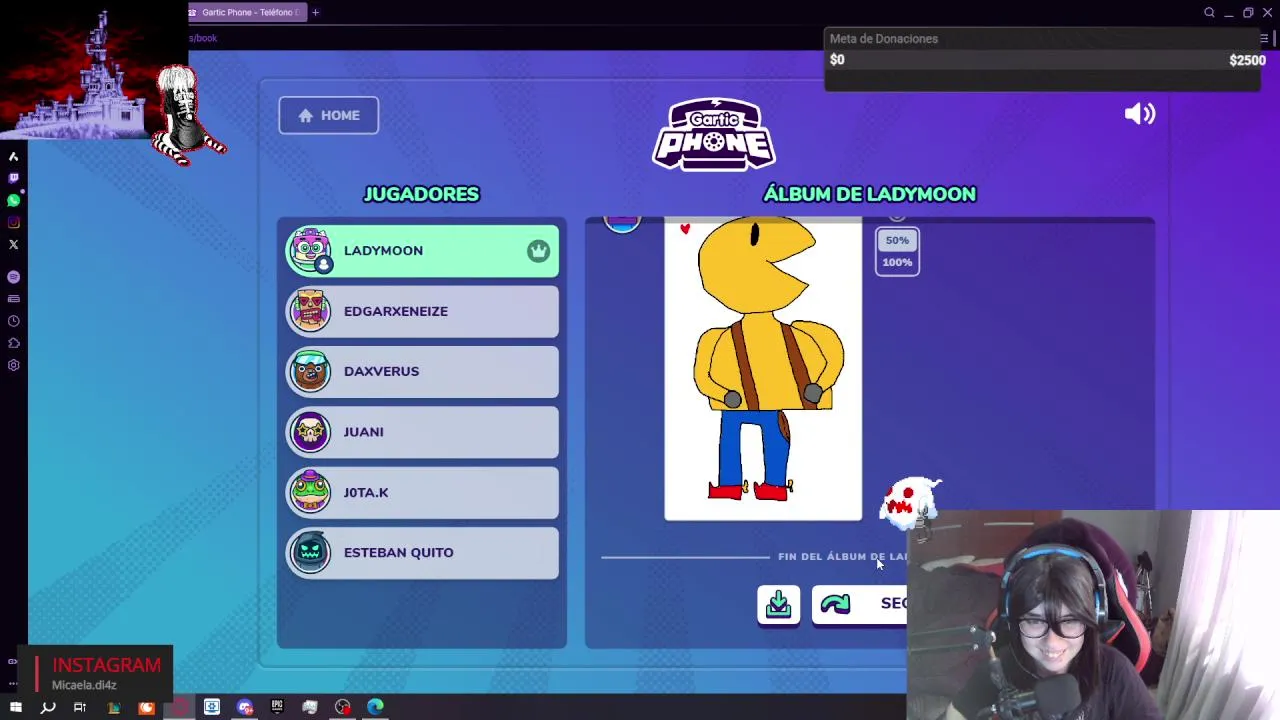Open Microsoft Edge from the taskbar
Viewport: 1280px width, 720px height.
(x=375, y=708)
